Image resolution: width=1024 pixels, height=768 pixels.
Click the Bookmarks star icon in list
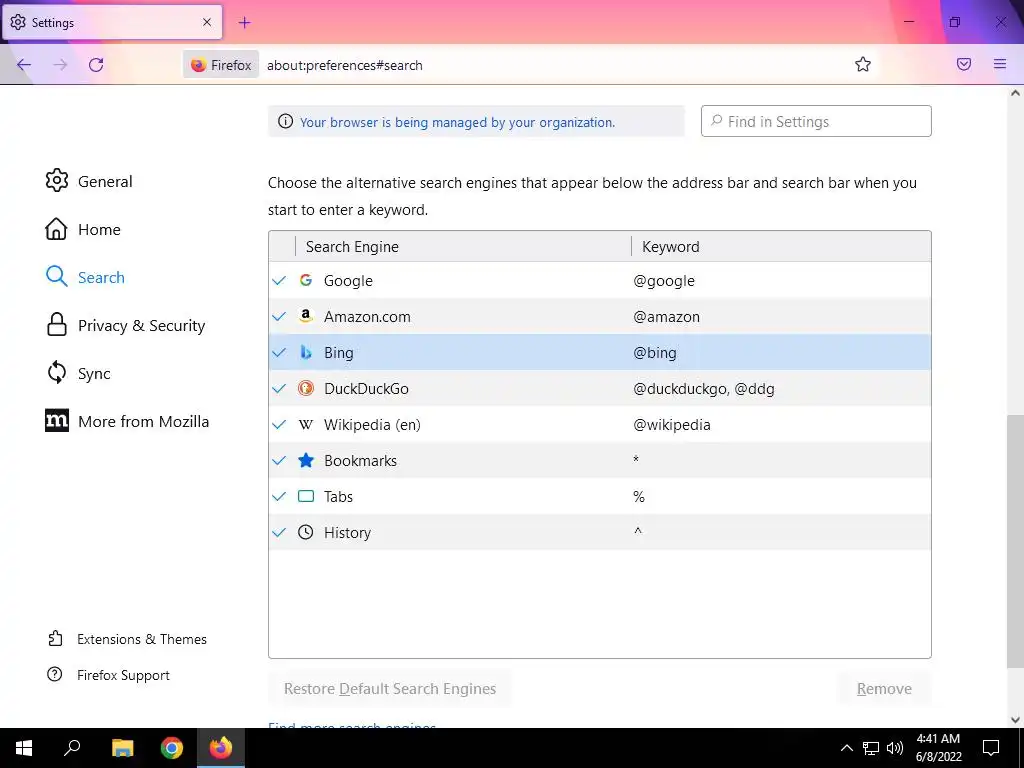[306, 460]
